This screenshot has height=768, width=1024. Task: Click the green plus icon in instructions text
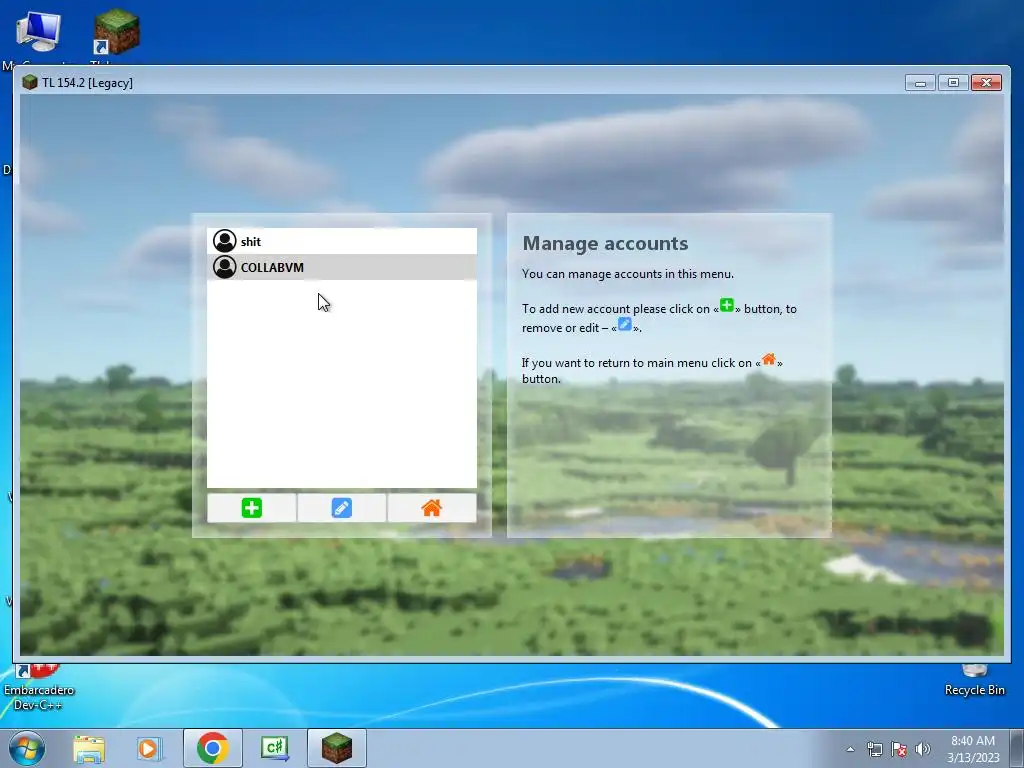coord(727,305)
